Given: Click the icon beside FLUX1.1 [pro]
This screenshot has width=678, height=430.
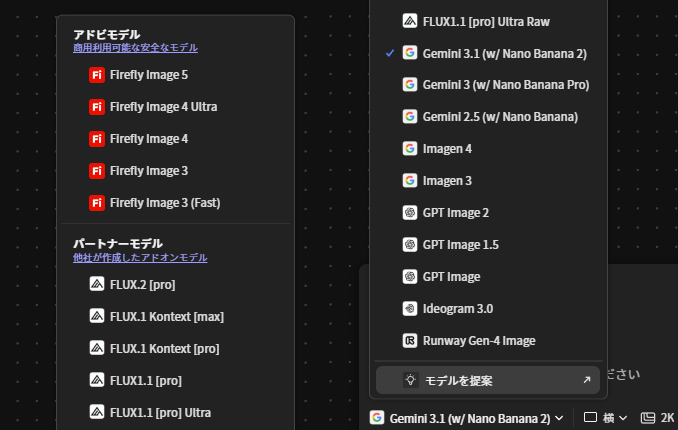Looking at the screenshot, I should tap(97, 380).
